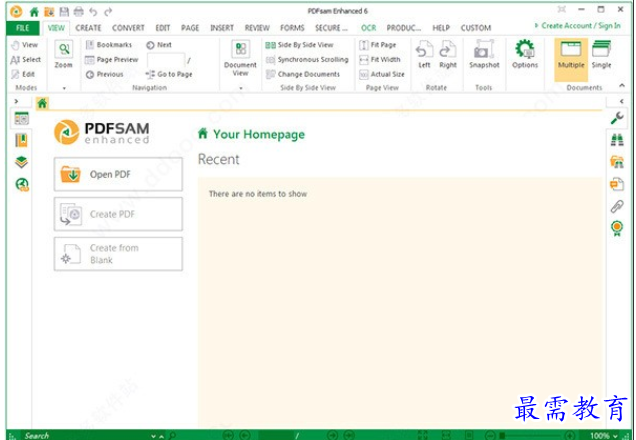Show the Bookmarks panel
Viewport: 636px width, 440px height.
tap(109, 45)
